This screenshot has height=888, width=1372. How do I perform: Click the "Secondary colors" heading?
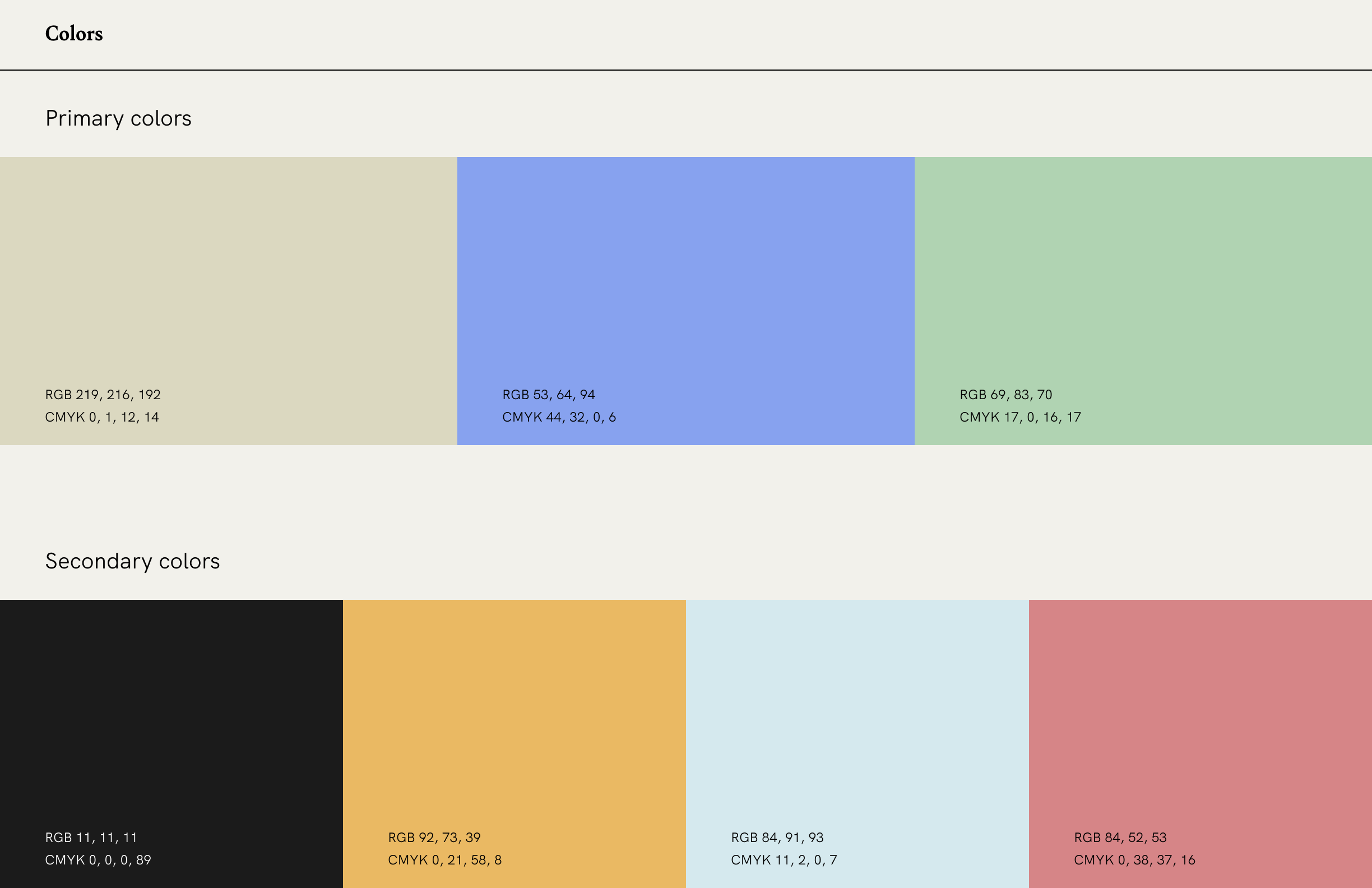click(133, 561)
